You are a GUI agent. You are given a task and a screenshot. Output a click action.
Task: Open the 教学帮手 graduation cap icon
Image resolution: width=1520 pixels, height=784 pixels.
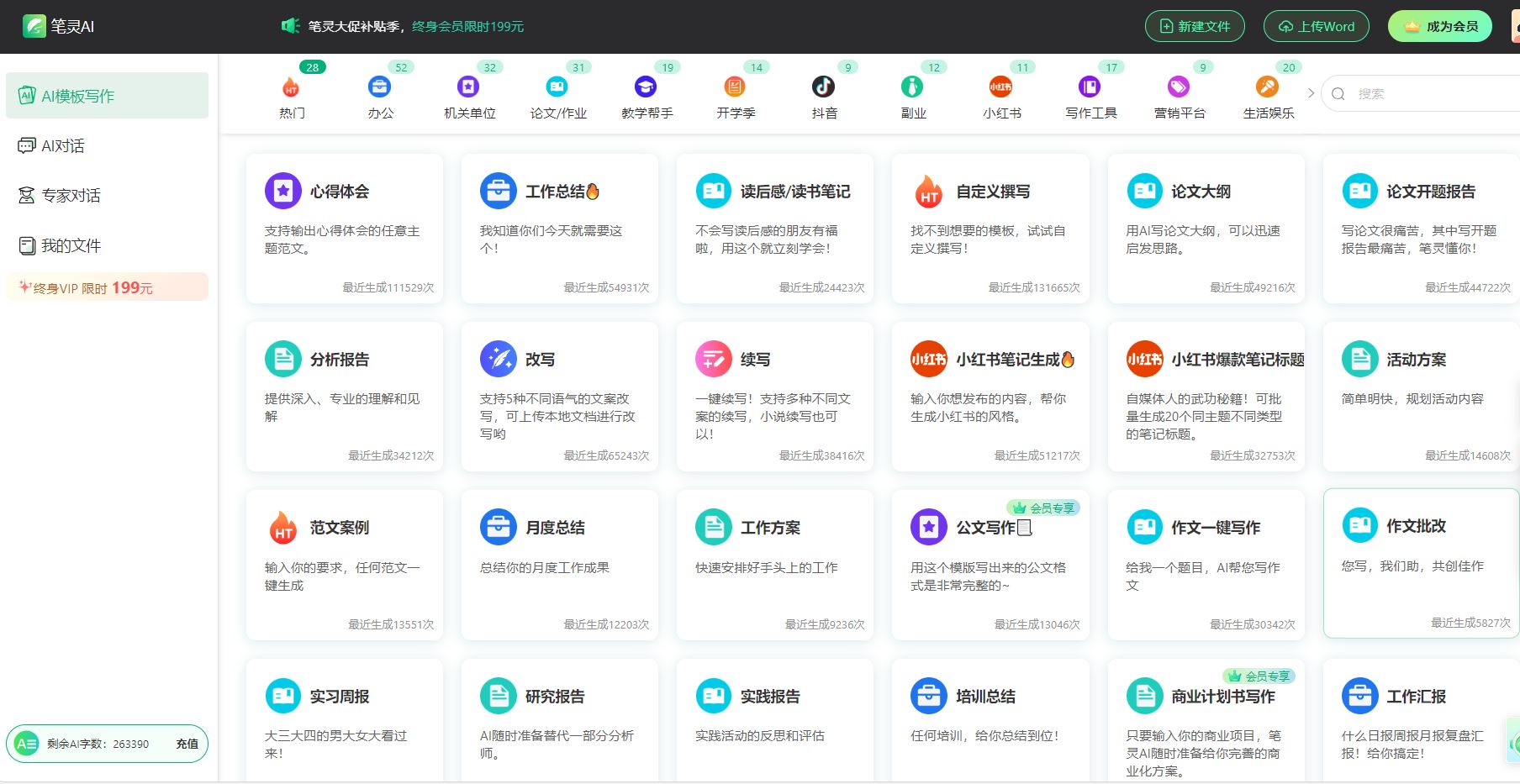click(x=646, y=87)
